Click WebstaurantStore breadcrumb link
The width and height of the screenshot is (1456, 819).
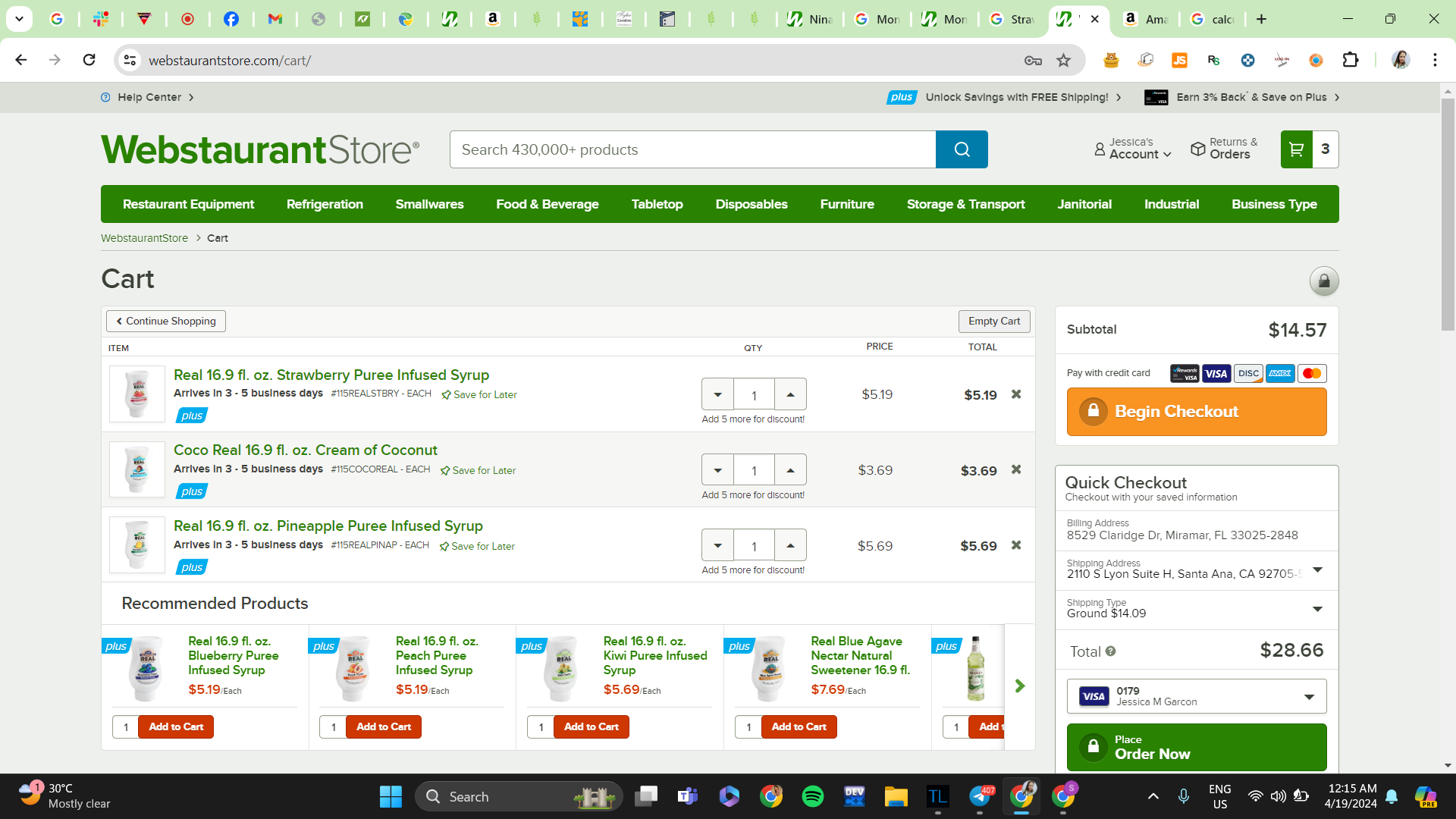pos(144,238)
